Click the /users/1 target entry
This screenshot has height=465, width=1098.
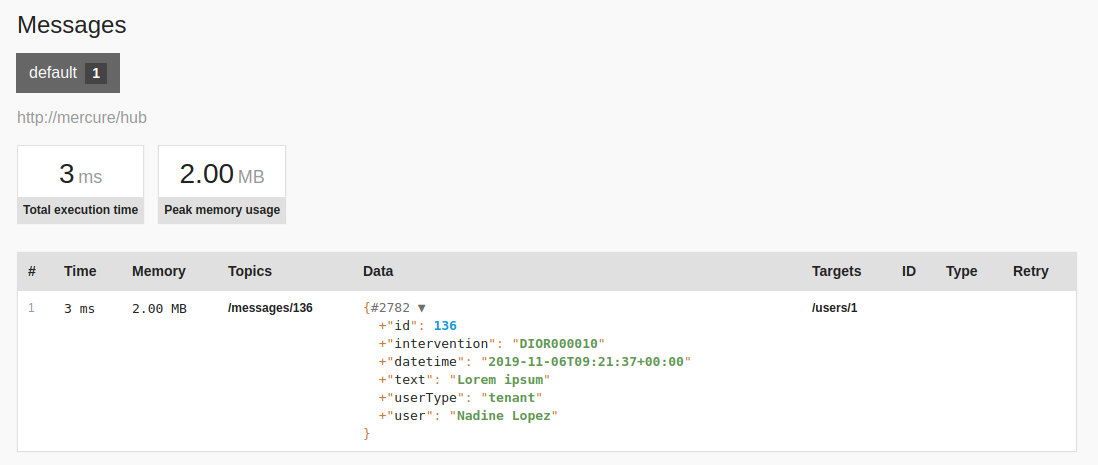834,308
